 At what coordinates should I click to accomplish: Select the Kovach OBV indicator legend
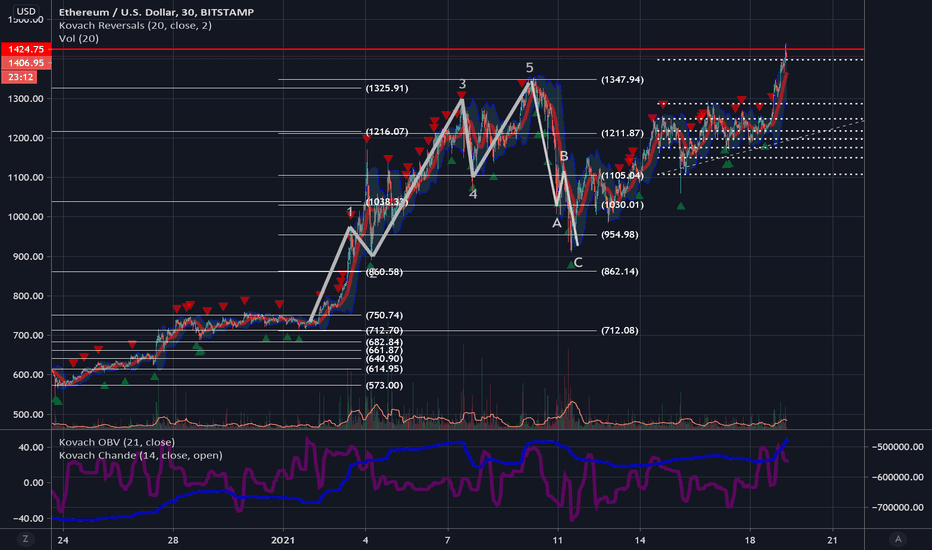116,442
